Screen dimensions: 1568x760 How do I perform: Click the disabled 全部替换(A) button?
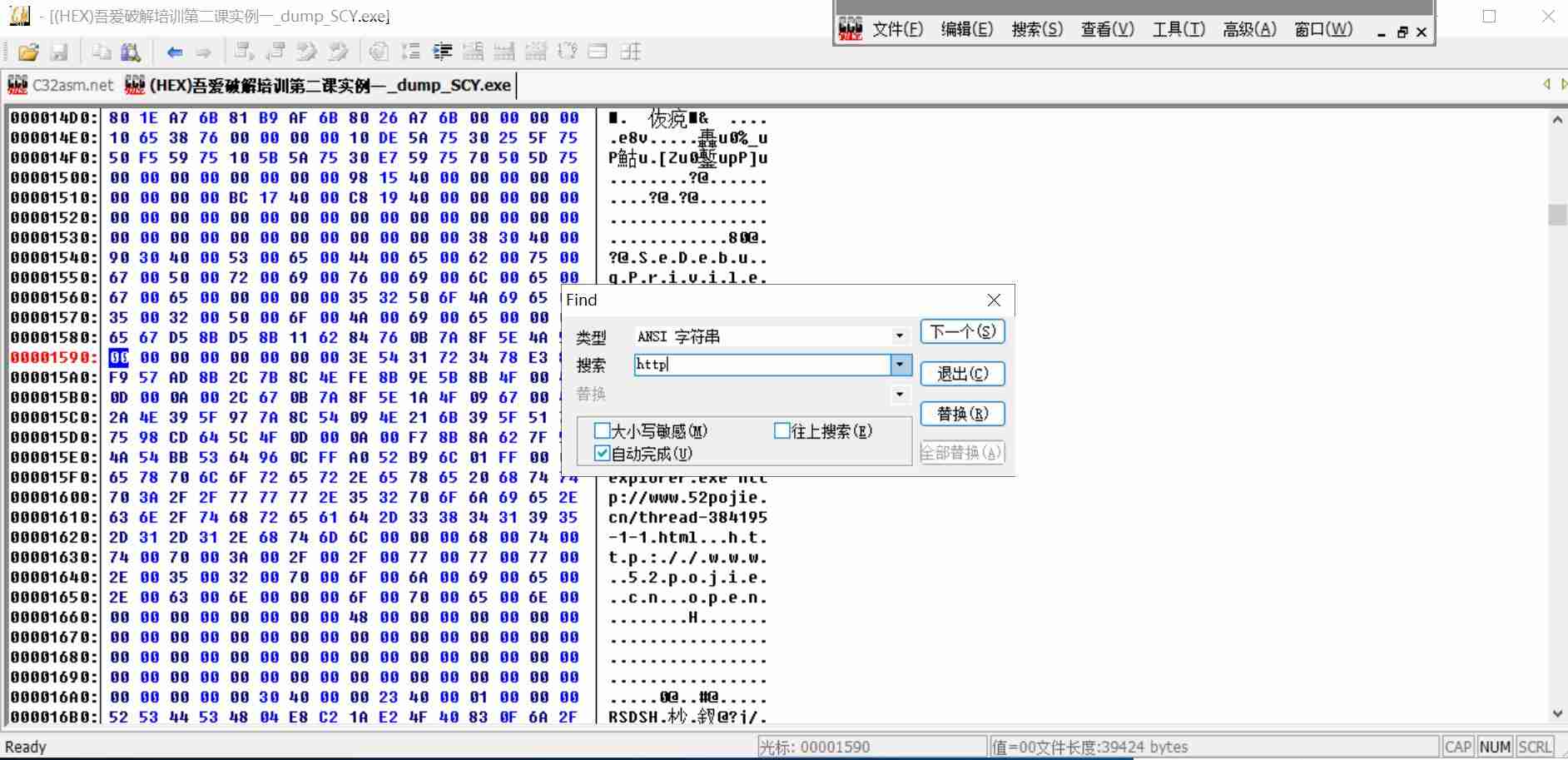click(x=962, y=453)
